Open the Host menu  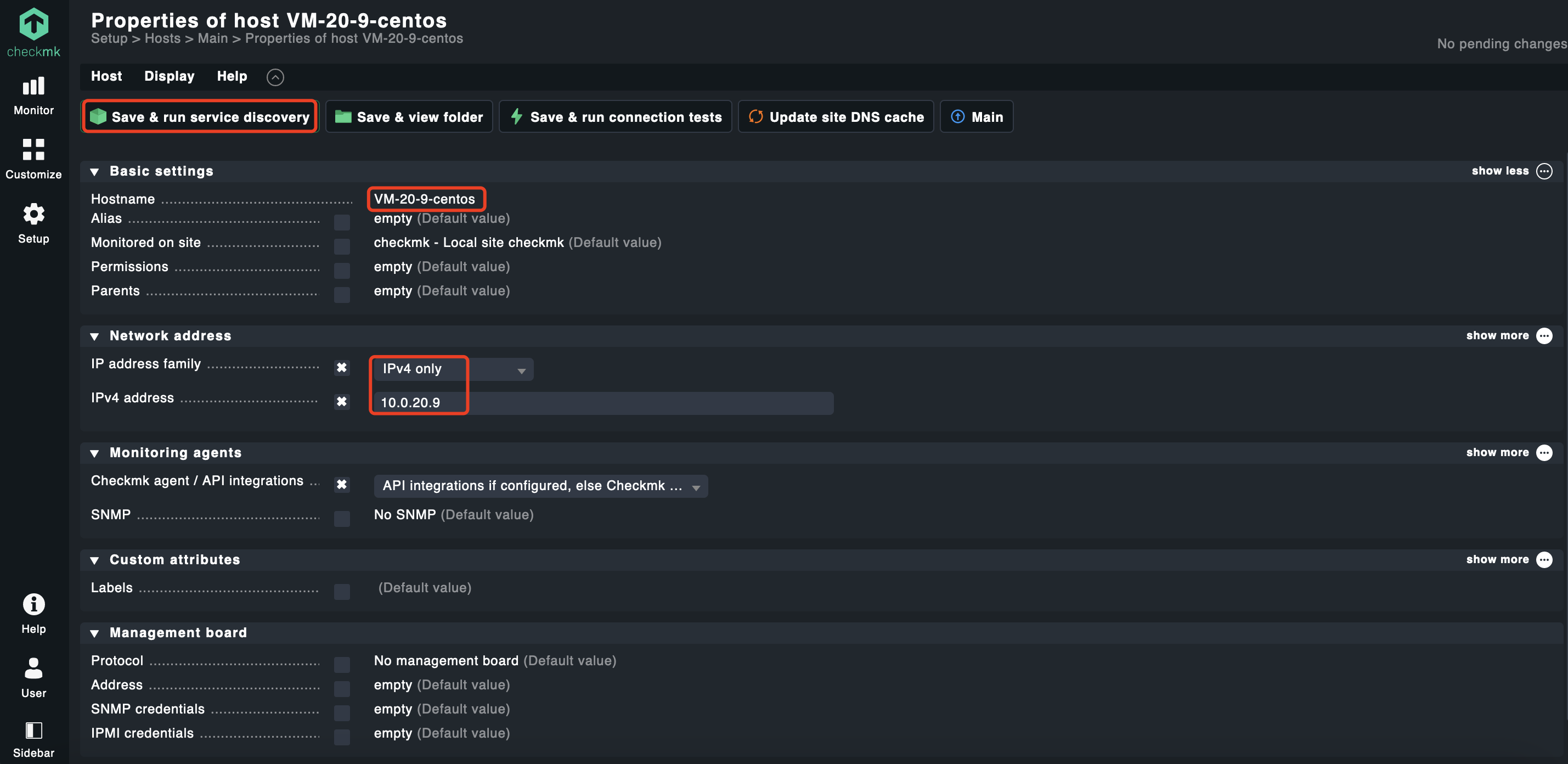click(106, 76)
